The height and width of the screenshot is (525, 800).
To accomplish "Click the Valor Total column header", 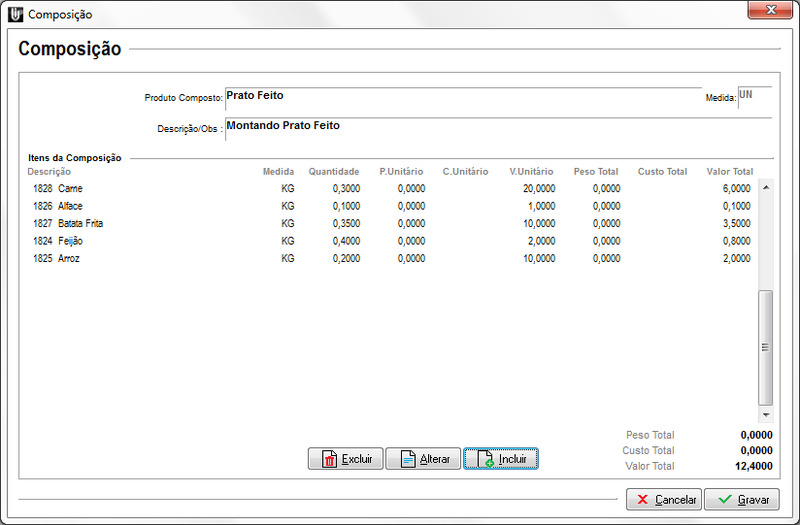I will [x=729, y=172].
